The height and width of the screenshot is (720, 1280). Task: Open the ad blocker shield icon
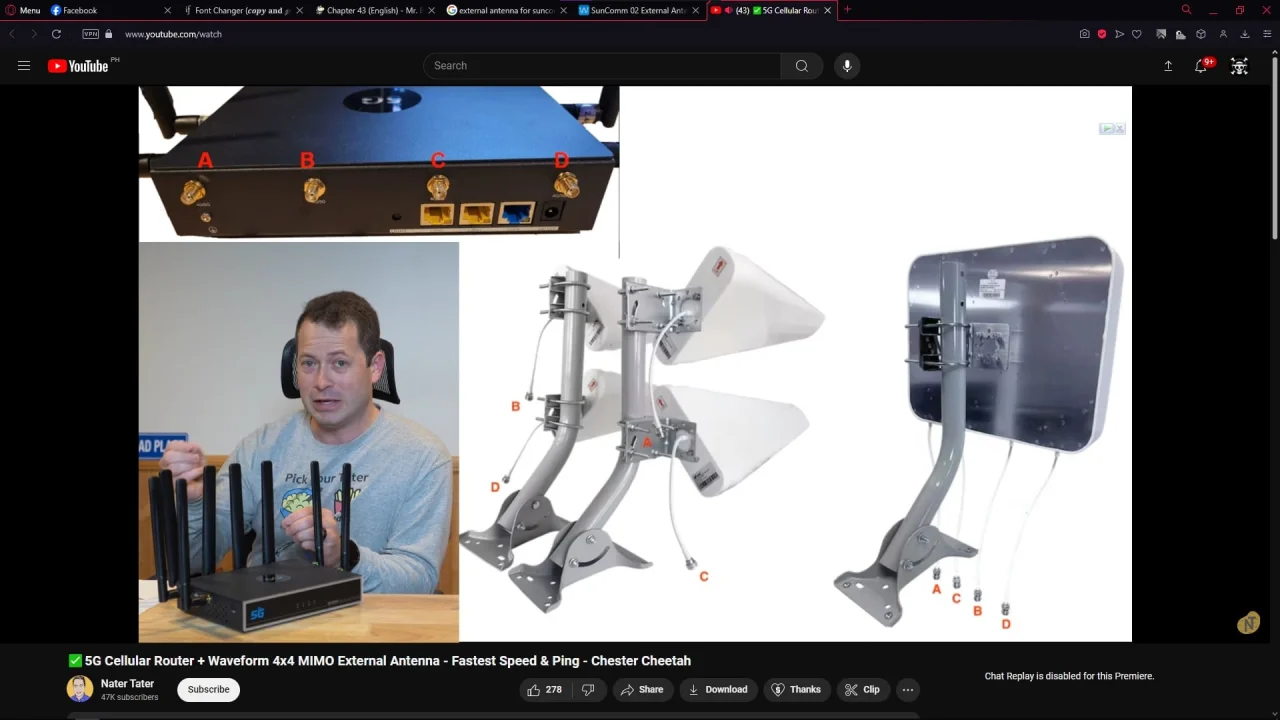coord(1102,34)
